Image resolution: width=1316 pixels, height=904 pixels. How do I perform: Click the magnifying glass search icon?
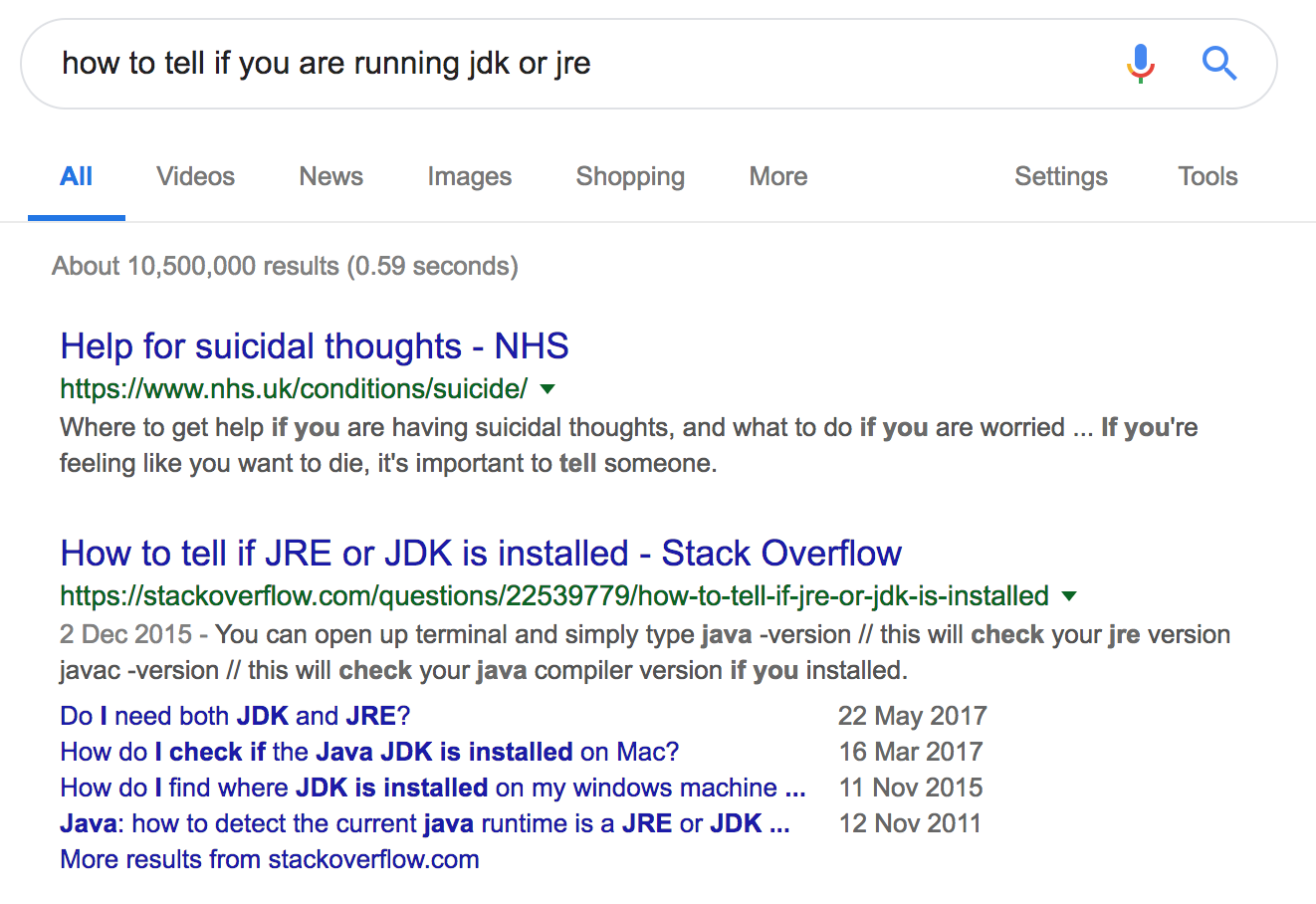(x=1218, y=64)
